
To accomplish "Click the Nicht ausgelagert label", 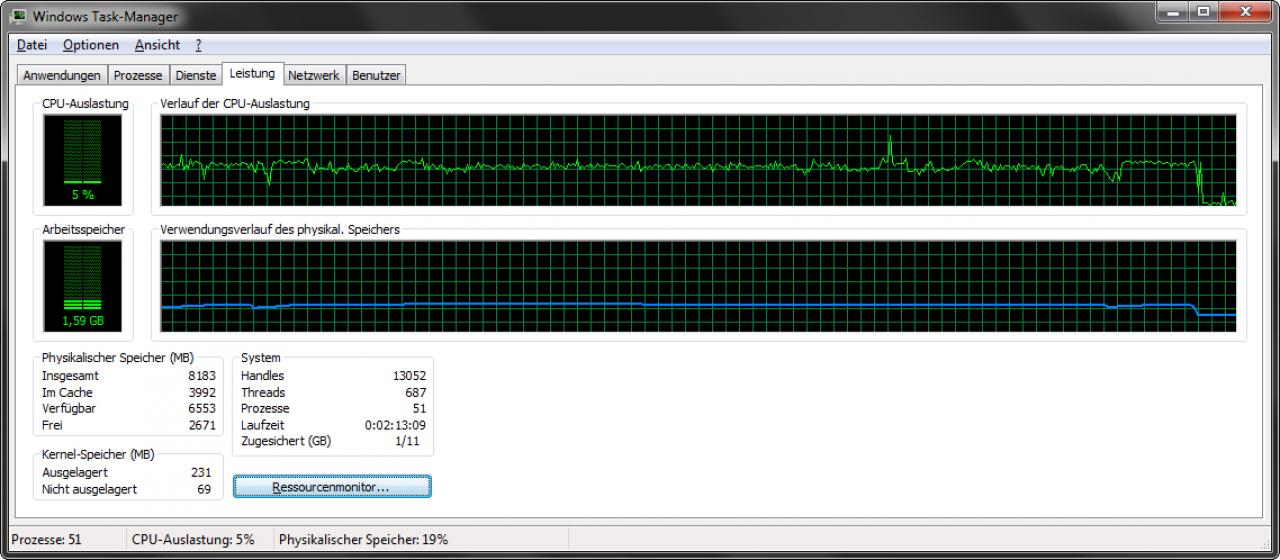I will coord(89,489).
